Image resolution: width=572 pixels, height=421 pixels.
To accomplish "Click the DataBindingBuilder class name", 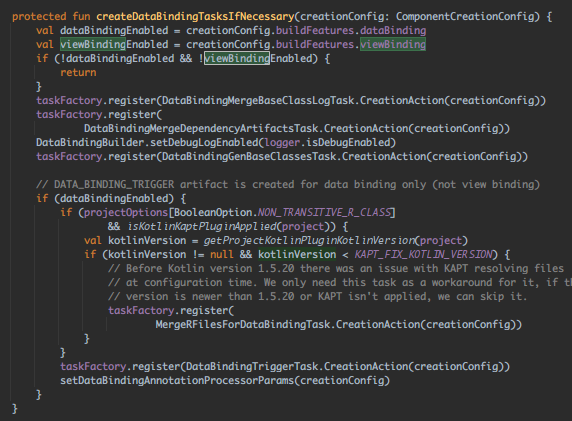I will [90, 142].
